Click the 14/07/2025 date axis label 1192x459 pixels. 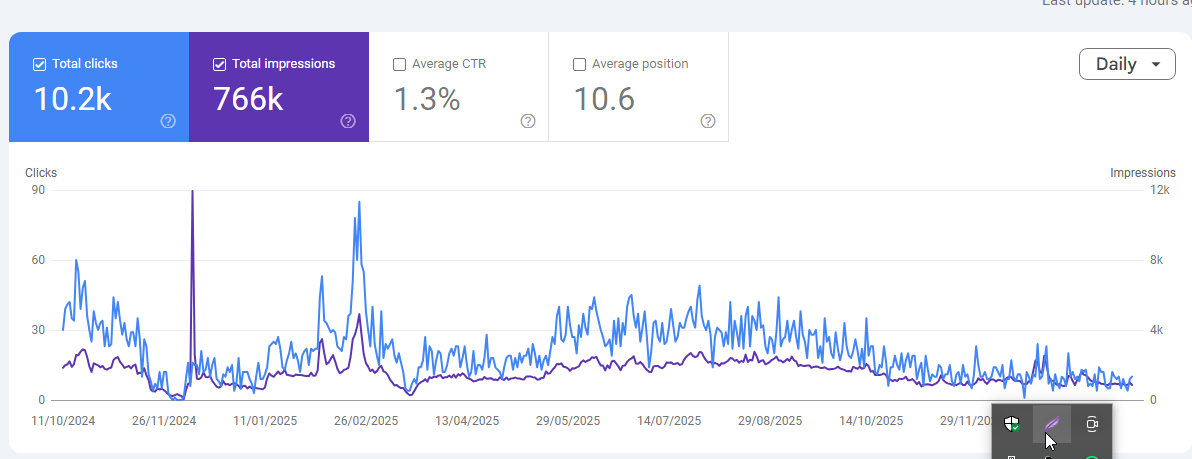click(669, 420)
